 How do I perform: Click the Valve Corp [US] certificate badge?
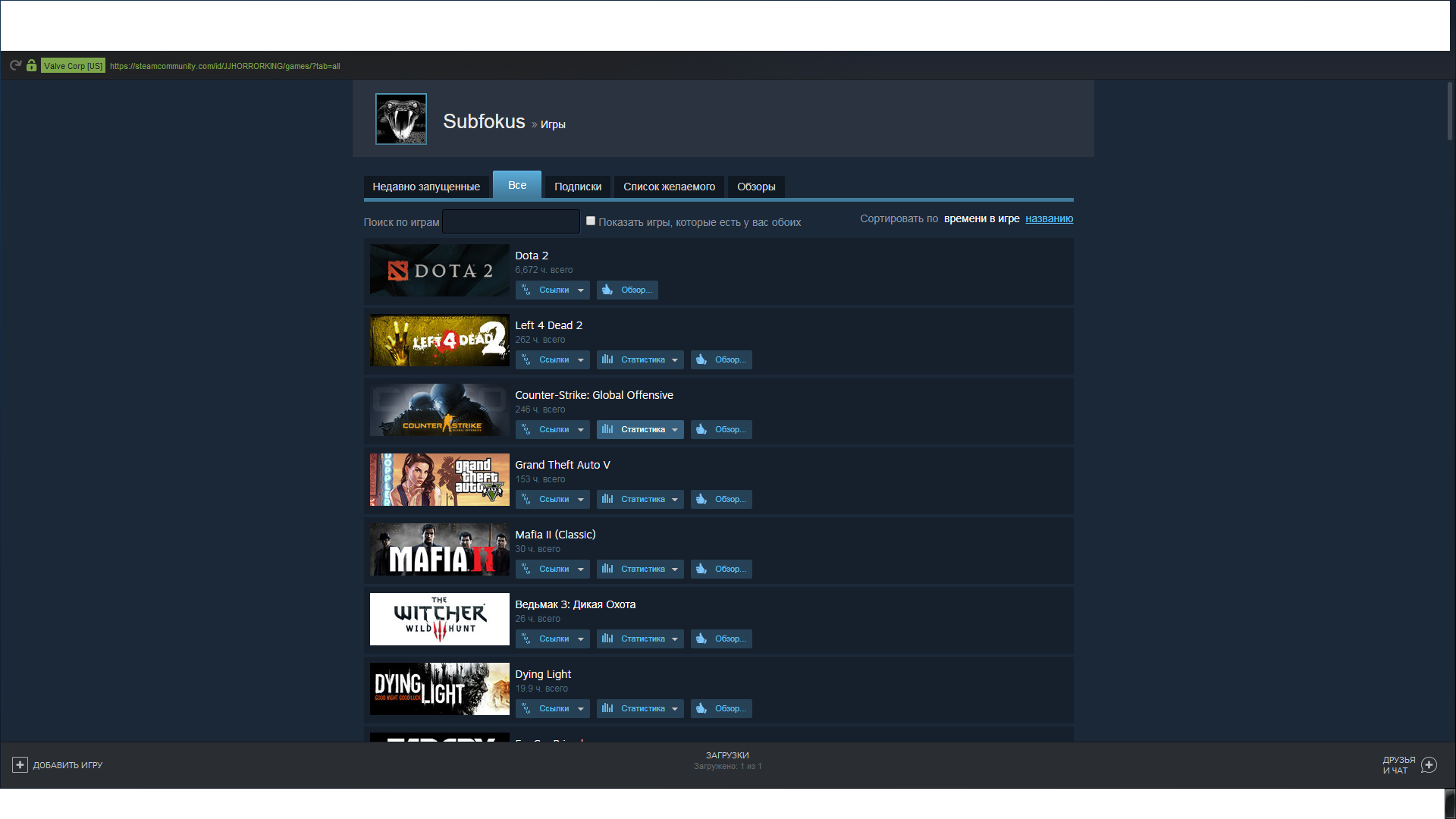[73, 66]
